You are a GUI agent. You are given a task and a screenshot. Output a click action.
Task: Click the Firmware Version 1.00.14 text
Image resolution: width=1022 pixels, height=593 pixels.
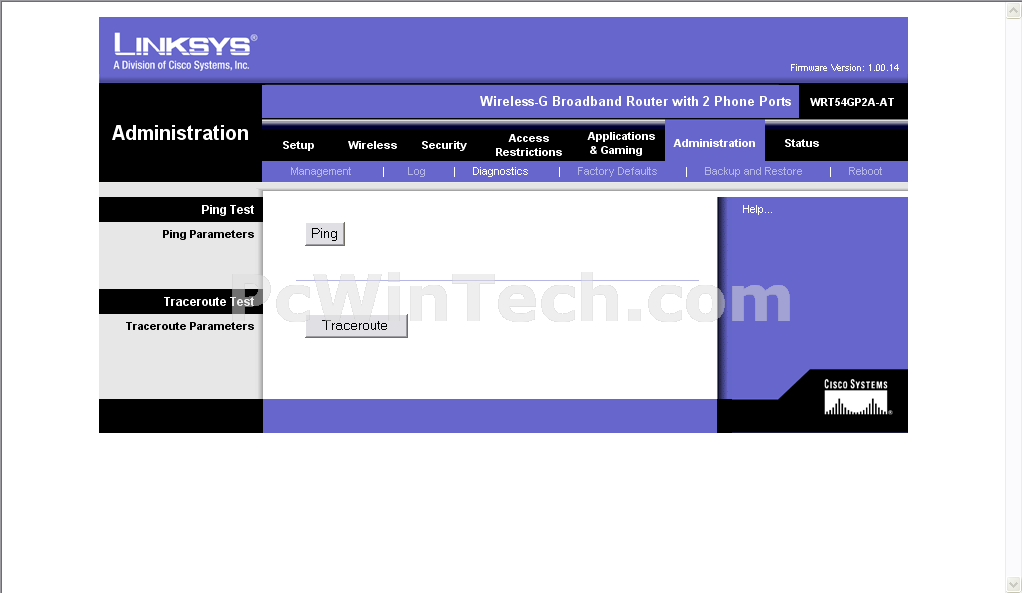[x=844, y=68]
